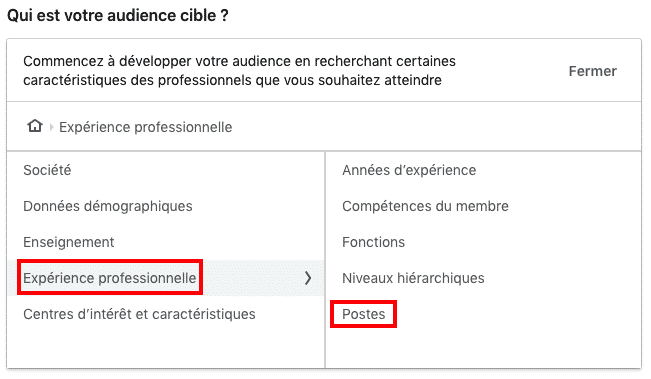Select the highlighted Expérience professionnelle row
Screen dimensions: 651x379
(165, 278)
